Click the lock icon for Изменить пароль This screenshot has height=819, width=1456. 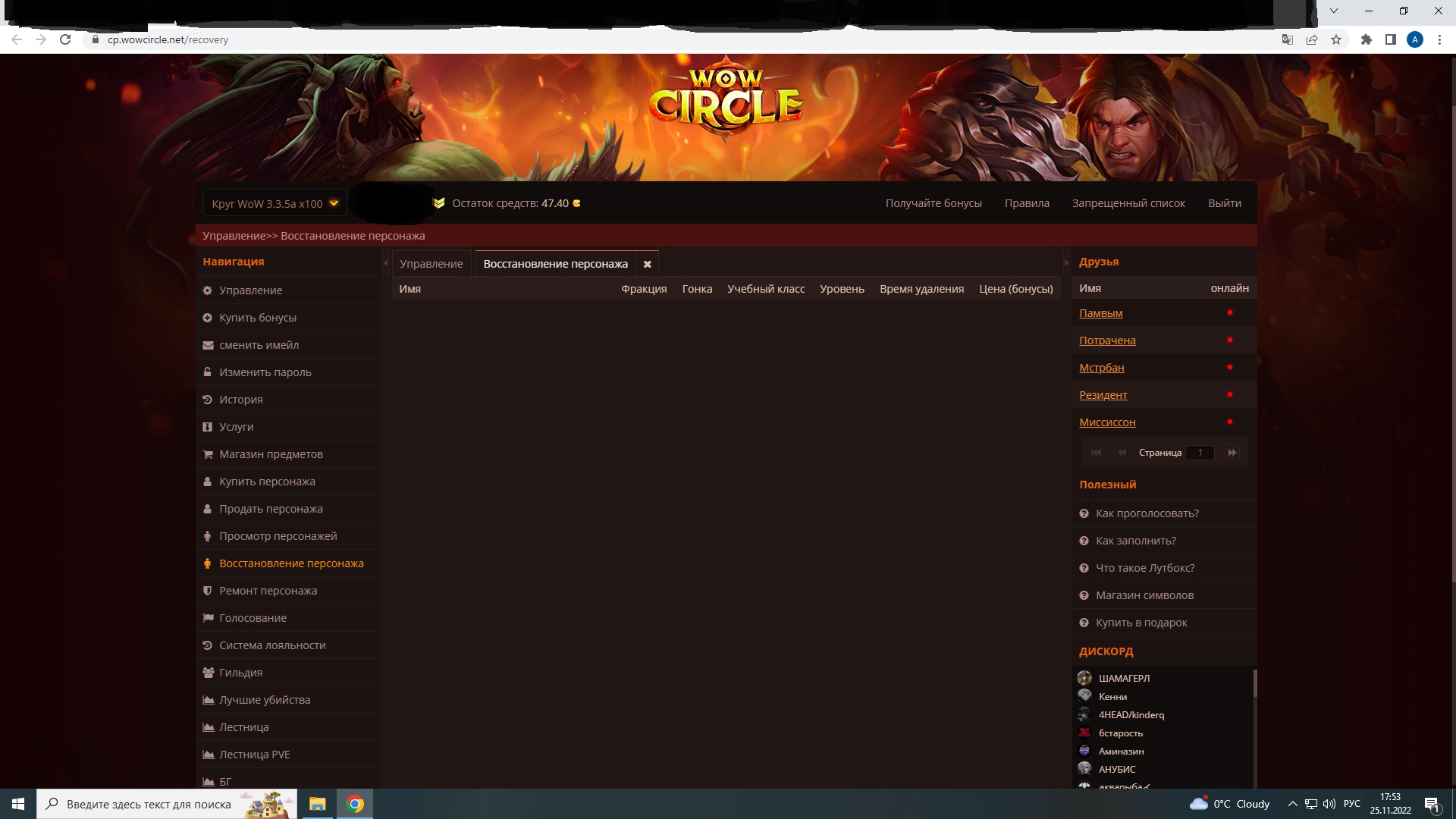pyautogui.click(x=207, y=372)
